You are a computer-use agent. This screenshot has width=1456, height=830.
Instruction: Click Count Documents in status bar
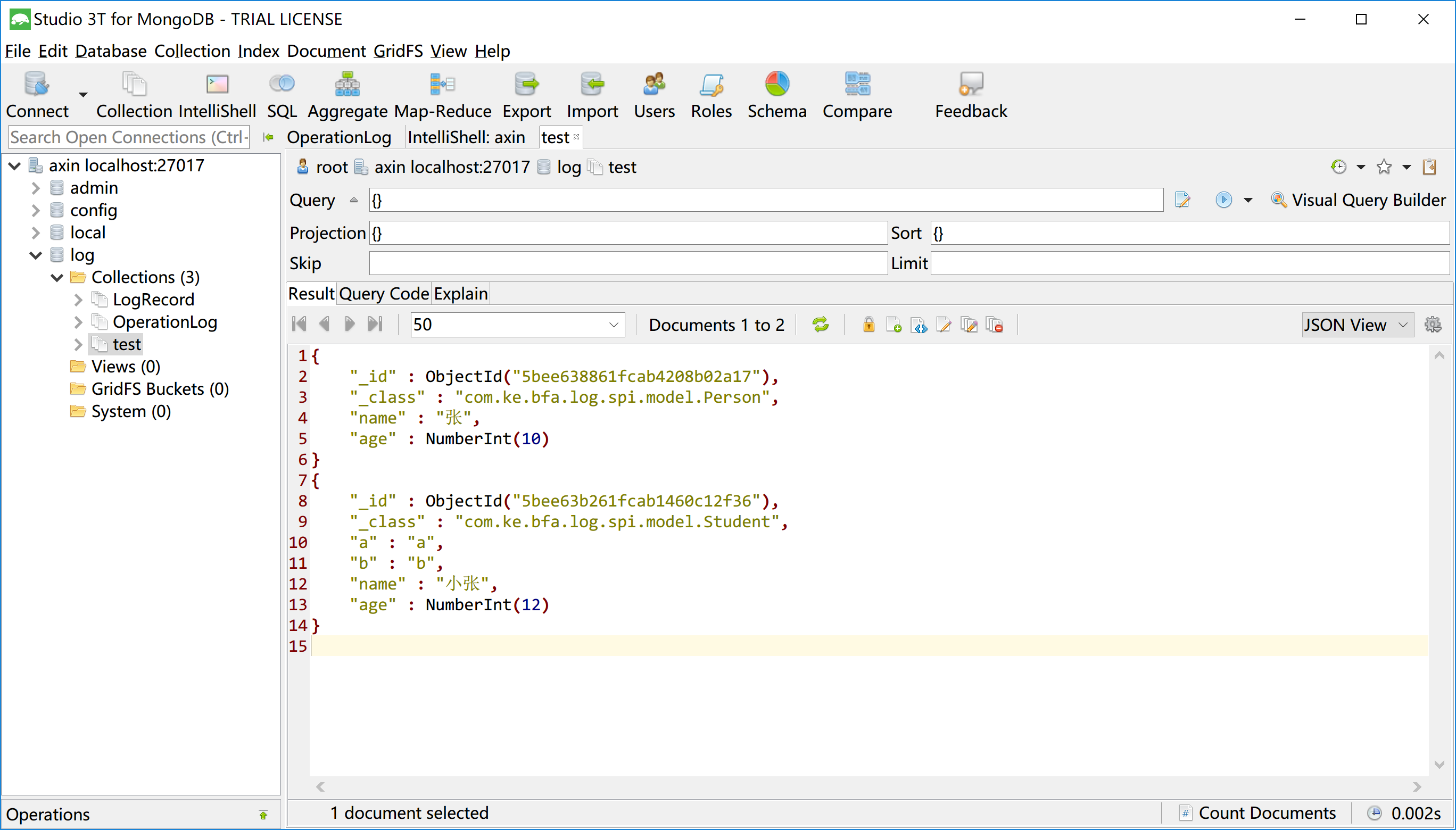[1258, 813]
